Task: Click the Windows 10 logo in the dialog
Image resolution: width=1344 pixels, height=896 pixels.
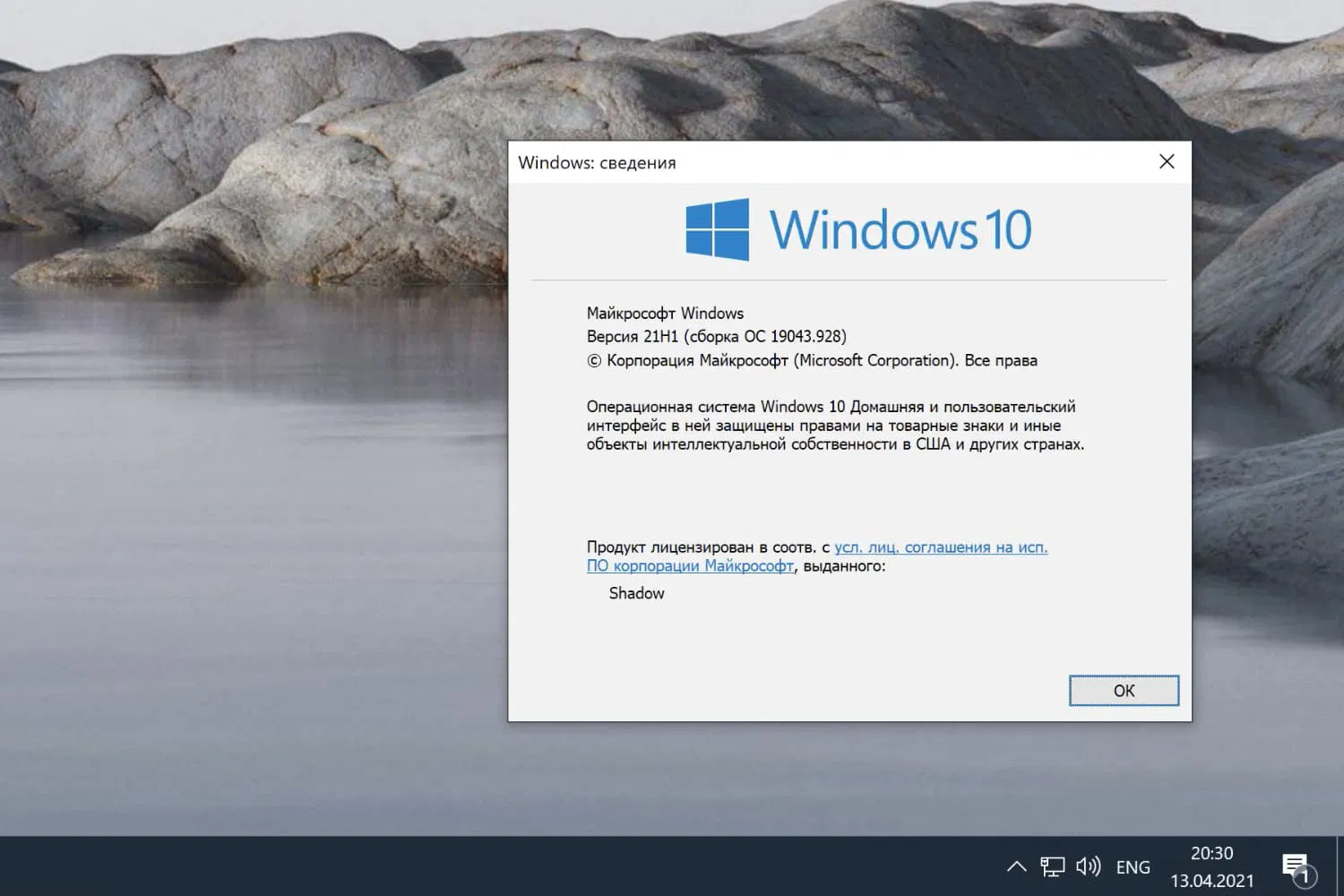Action: click(856, 227)
